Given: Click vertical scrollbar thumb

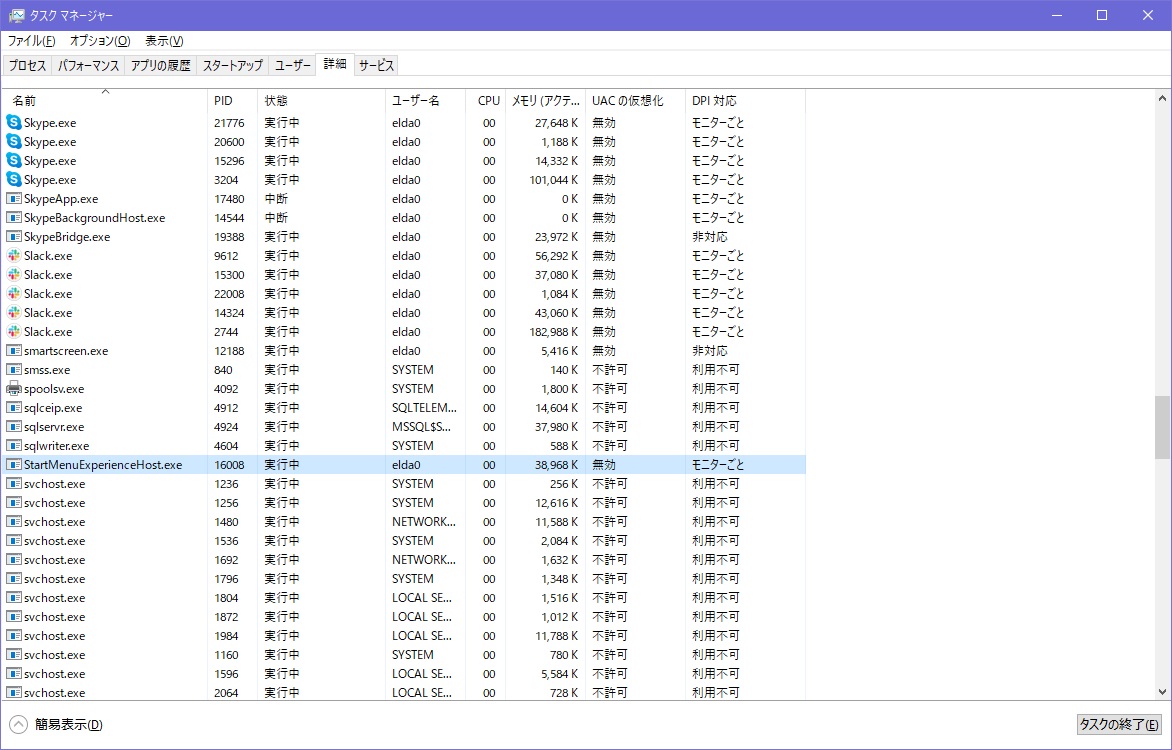Looking at the screenshot, I should pos(1162,427).
